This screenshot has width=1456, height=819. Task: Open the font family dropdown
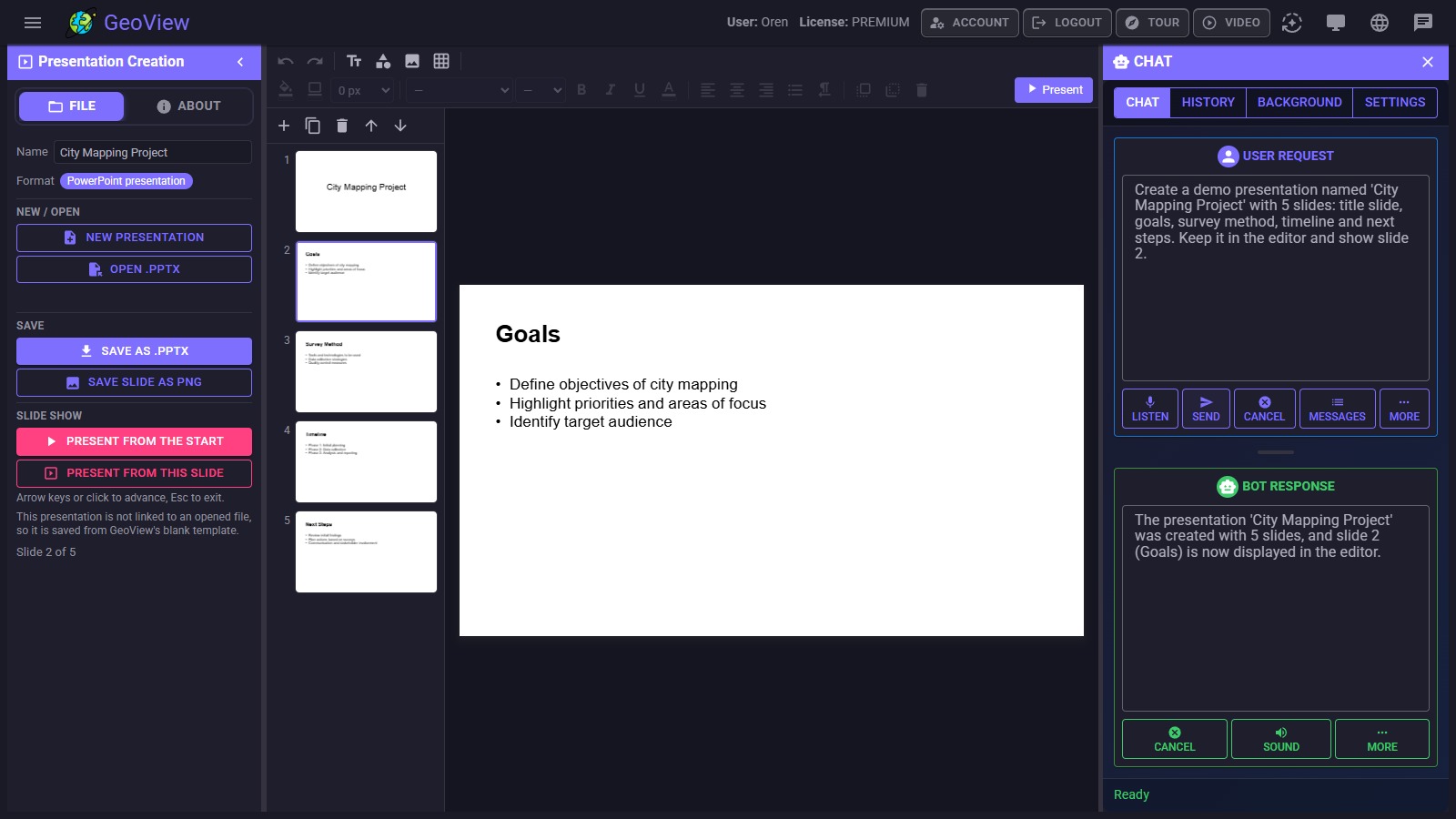(x=460, y=90)
